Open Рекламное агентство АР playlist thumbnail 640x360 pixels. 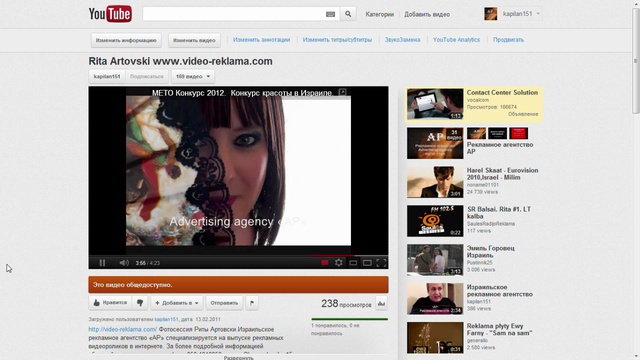(x=435, y=143)
